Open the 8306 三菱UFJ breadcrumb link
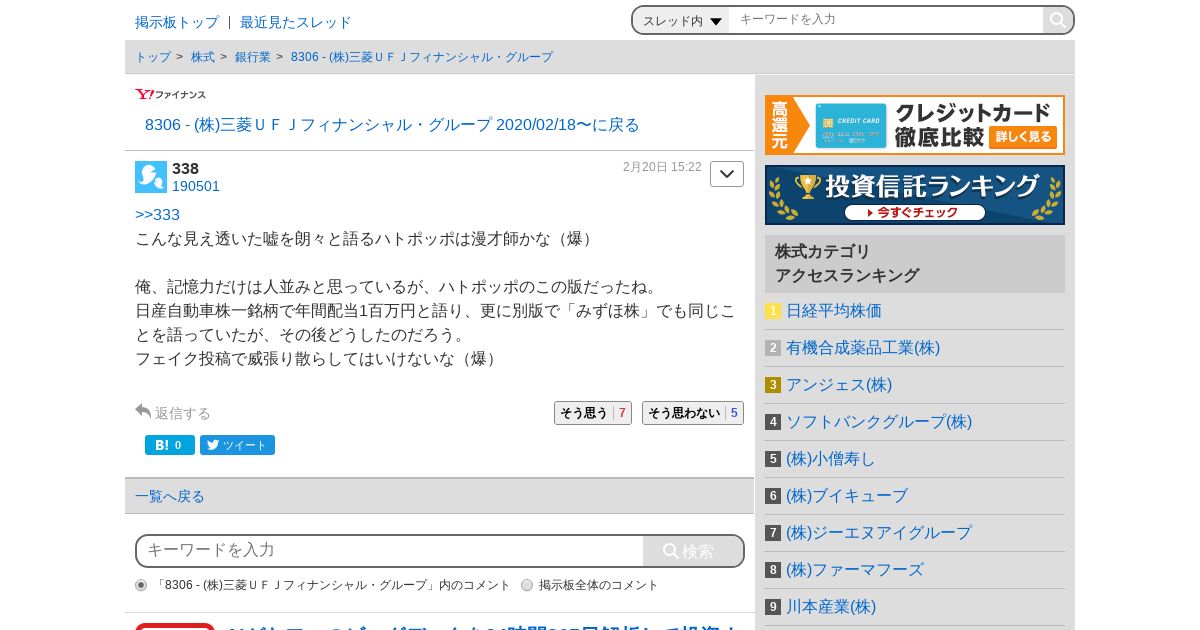This screenshot has height=630, width=1200. (422, 57)
